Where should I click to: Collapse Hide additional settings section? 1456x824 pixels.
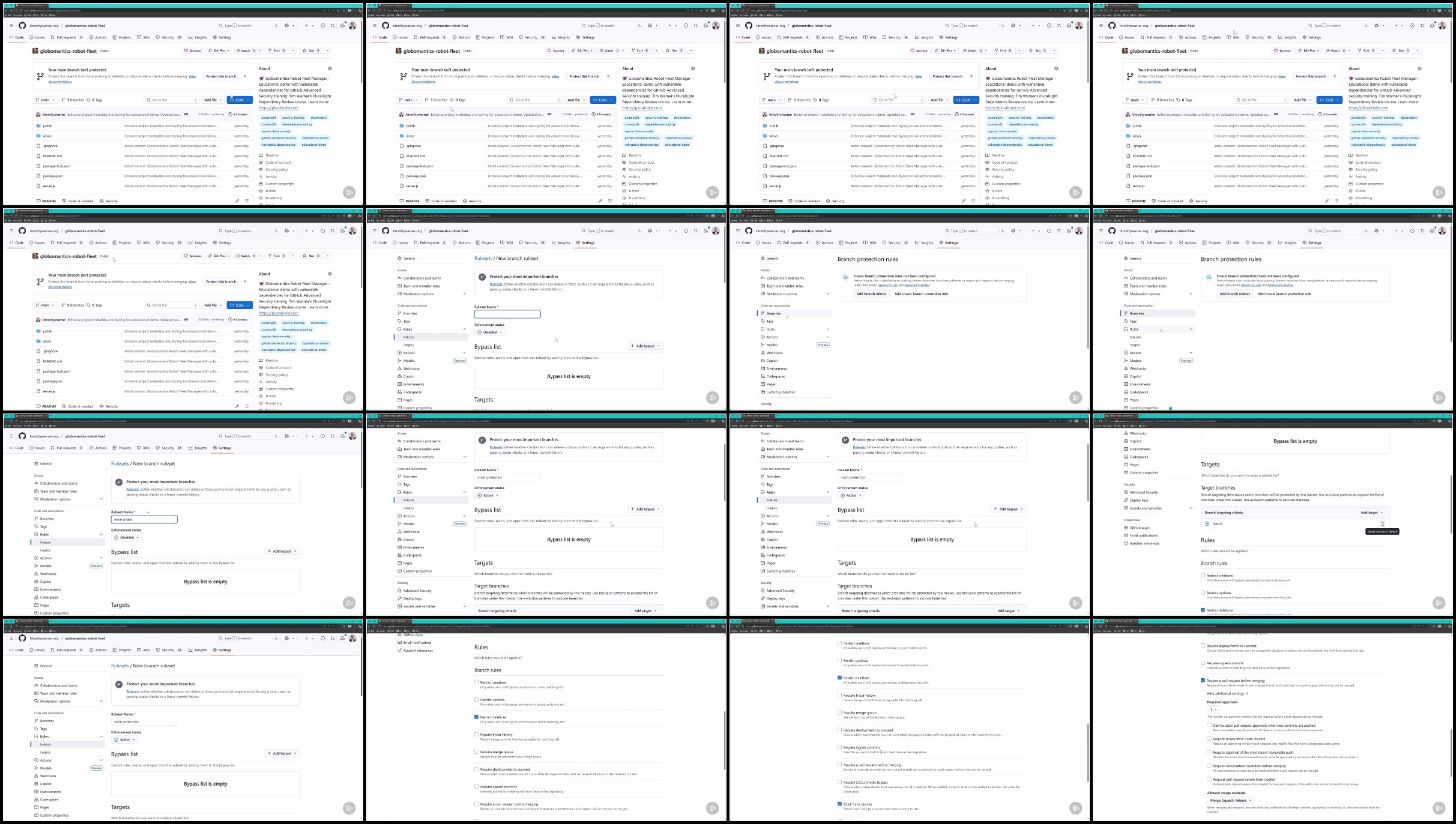[x=1227, y=693]
